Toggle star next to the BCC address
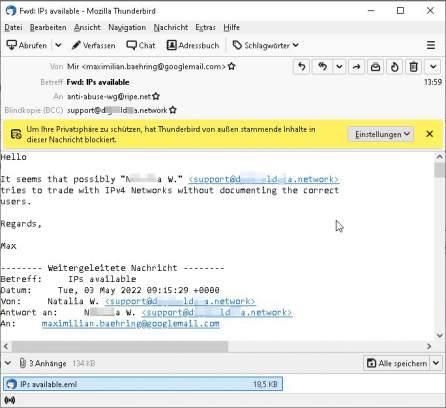This screenshot has width=446, height=408. click(173, 110)
